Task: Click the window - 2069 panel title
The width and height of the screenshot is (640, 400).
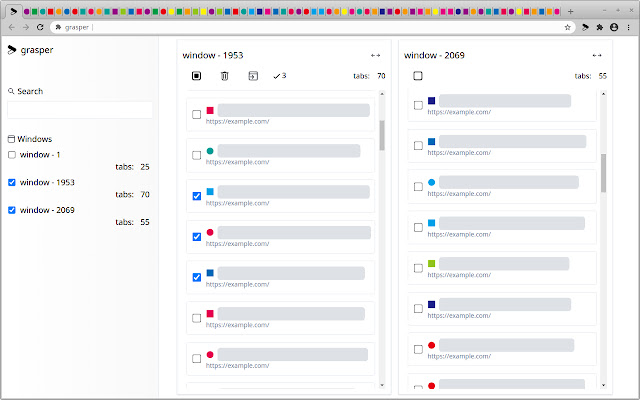Action: (434, 56)
